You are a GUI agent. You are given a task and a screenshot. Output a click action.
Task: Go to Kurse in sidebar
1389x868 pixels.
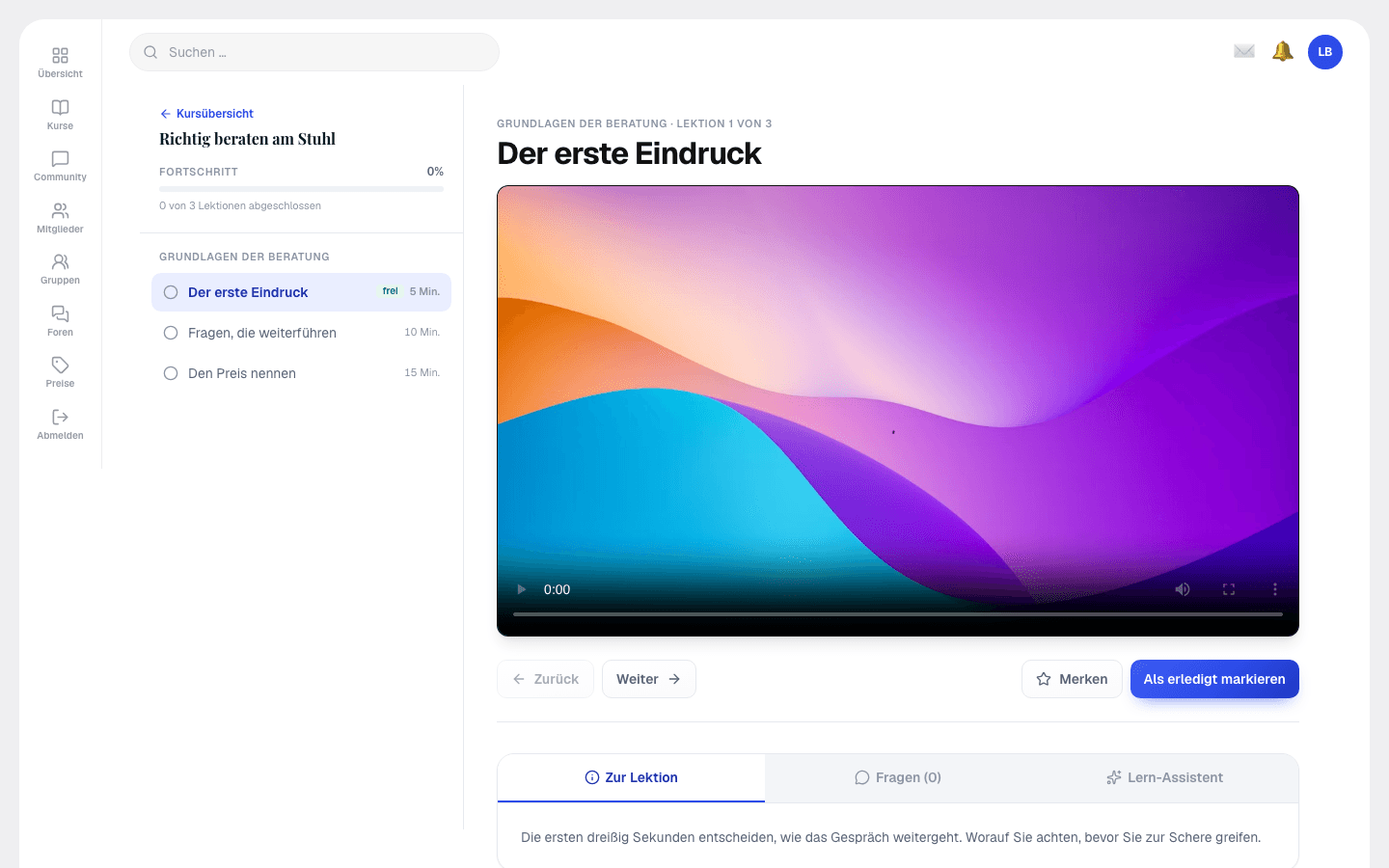[x=60, y=107]
